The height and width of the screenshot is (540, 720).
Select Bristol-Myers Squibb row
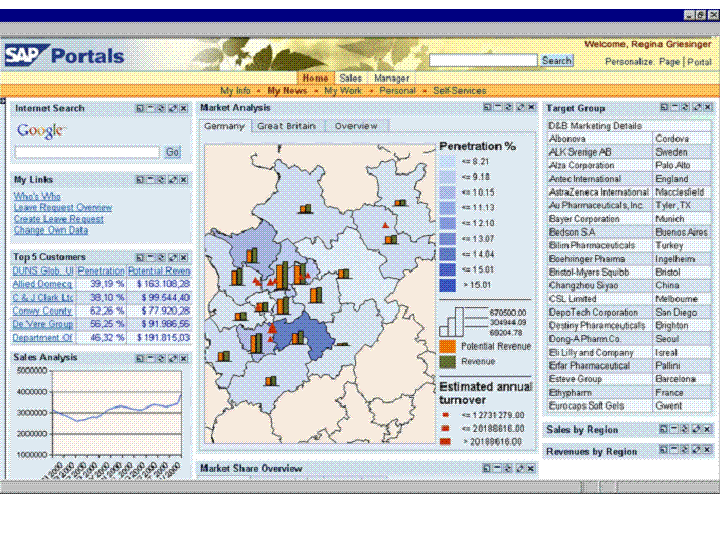tap(629, 272)
